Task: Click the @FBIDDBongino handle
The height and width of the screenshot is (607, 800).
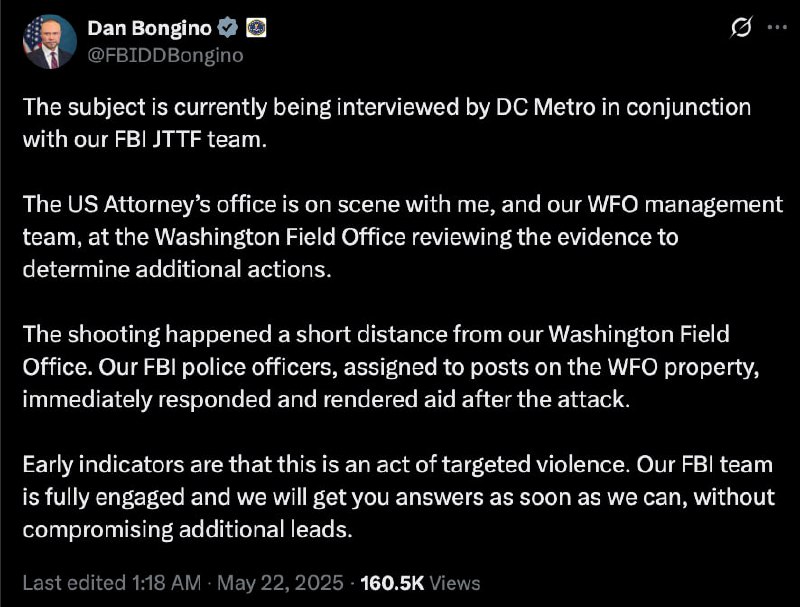Action: click(165, 55)
